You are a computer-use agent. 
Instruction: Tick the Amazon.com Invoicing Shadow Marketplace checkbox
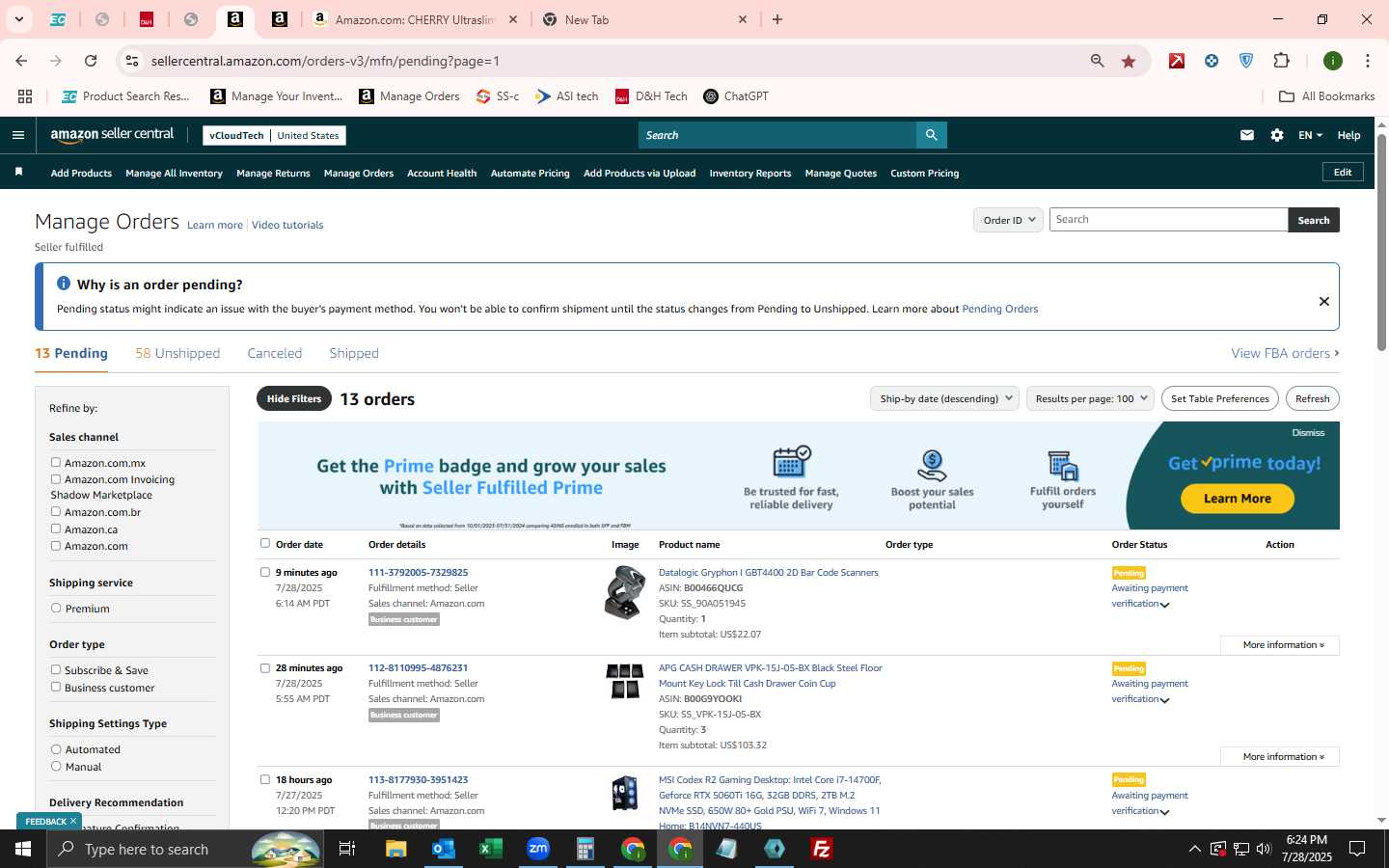(56, 479)
